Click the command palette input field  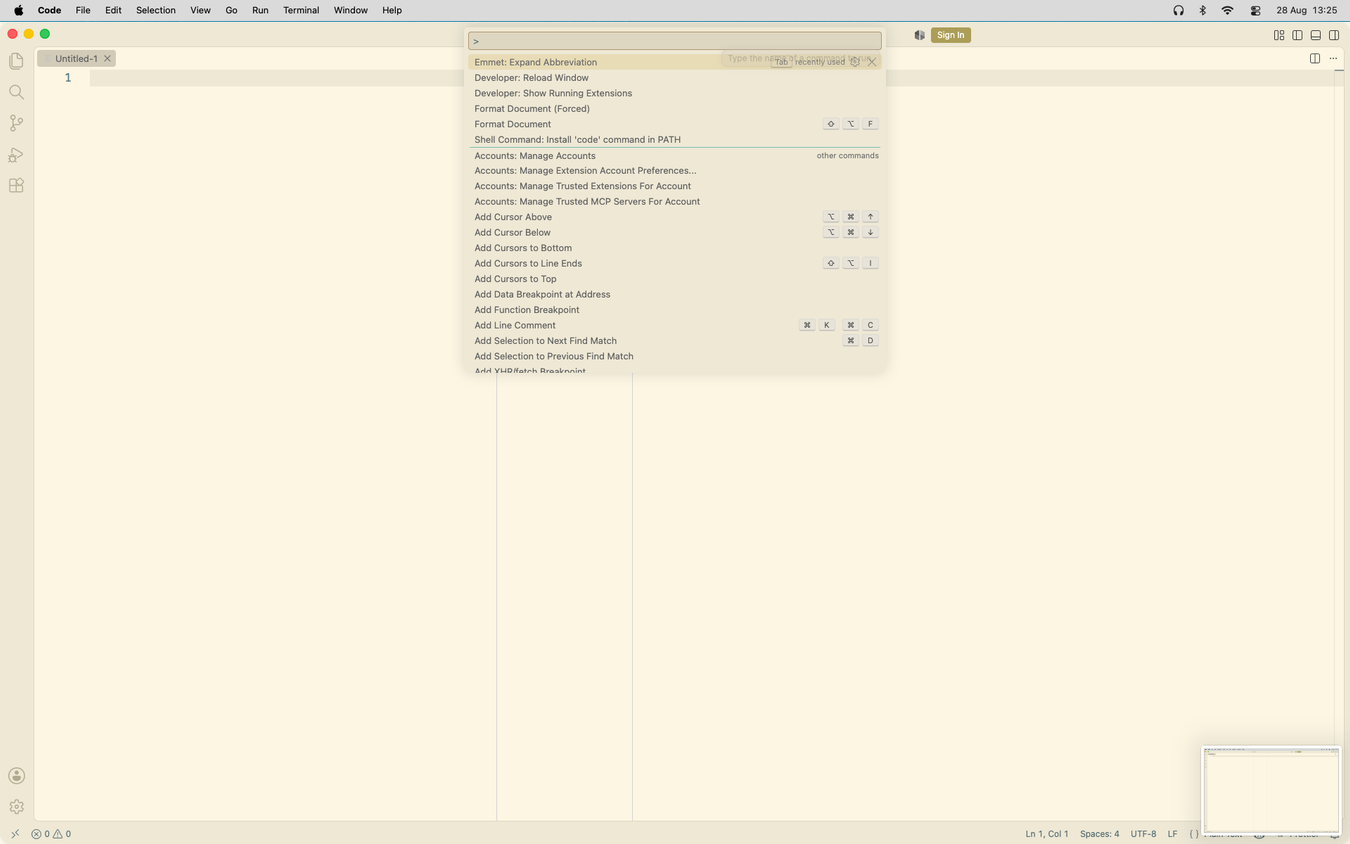(675, 41)
